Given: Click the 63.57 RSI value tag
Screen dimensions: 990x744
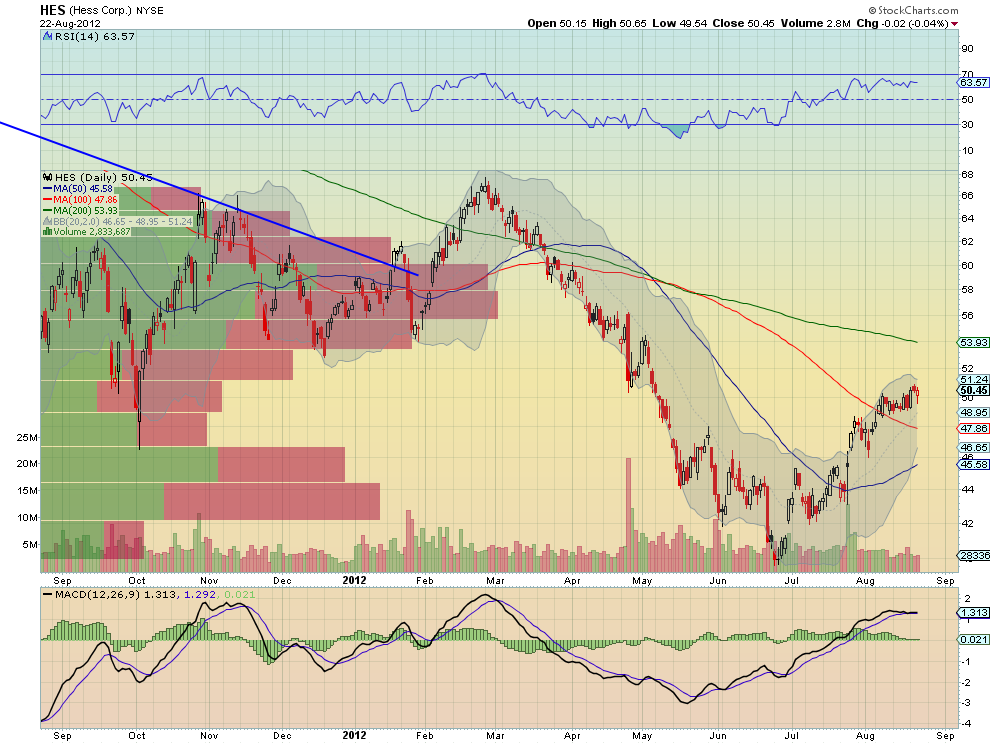Looking at the screenshot, I should (973, 83).
